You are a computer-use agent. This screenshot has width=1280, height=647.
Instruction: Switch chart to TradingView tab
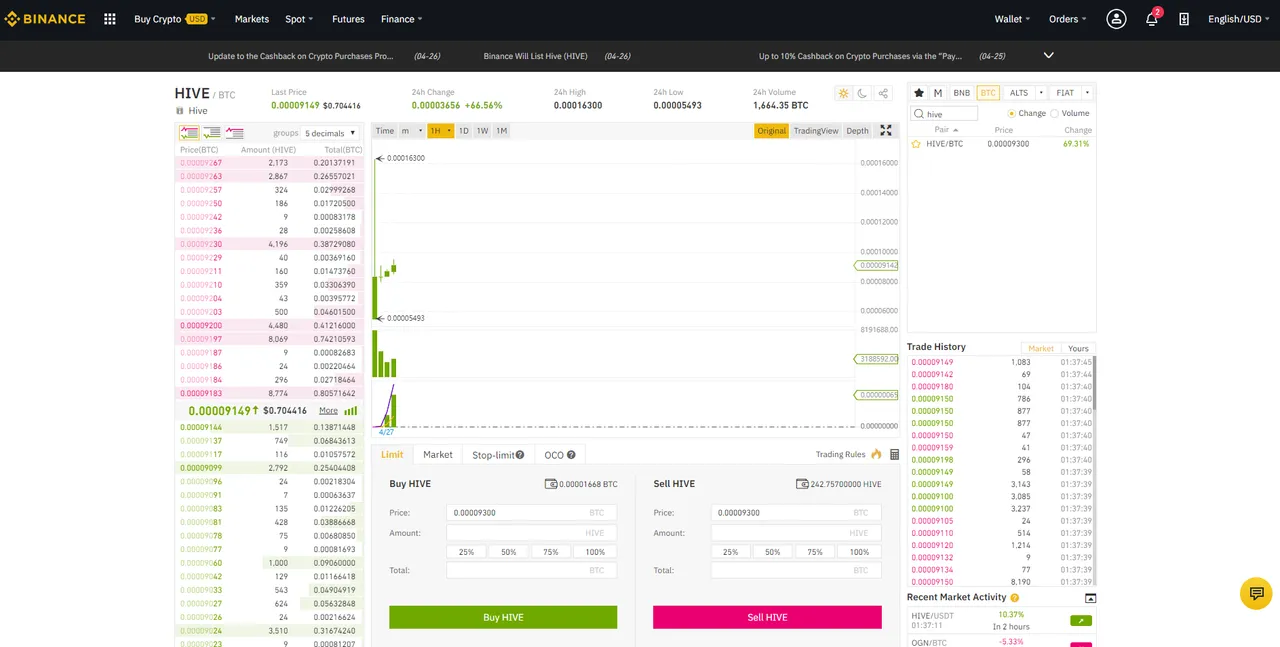click(x=816, y=131)
